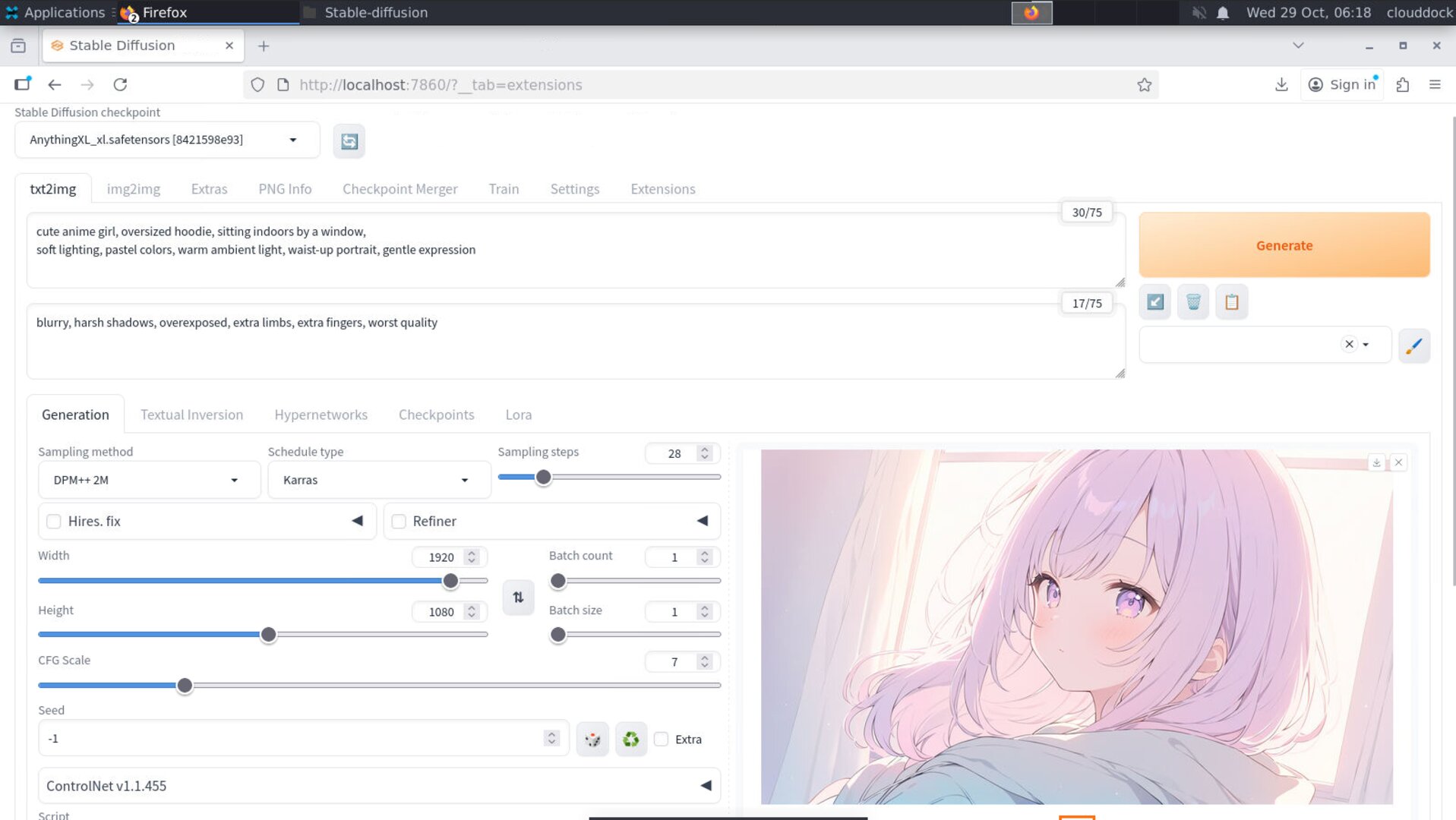Open the Lora tab
The width and height of the screenshot is (1456, 820).
[x=518, y=415]
